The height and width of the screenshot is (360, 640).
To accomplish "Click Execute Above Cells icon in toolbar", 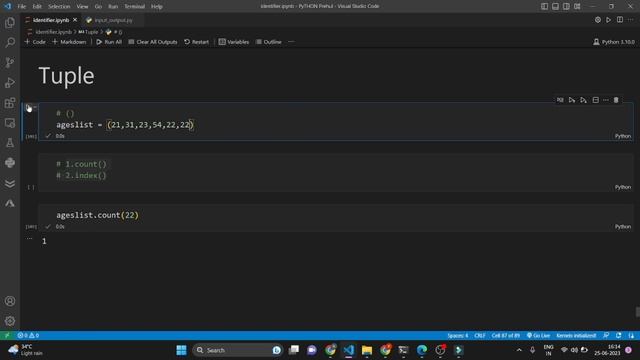I will pyautogui.click(x=572, y=100).
